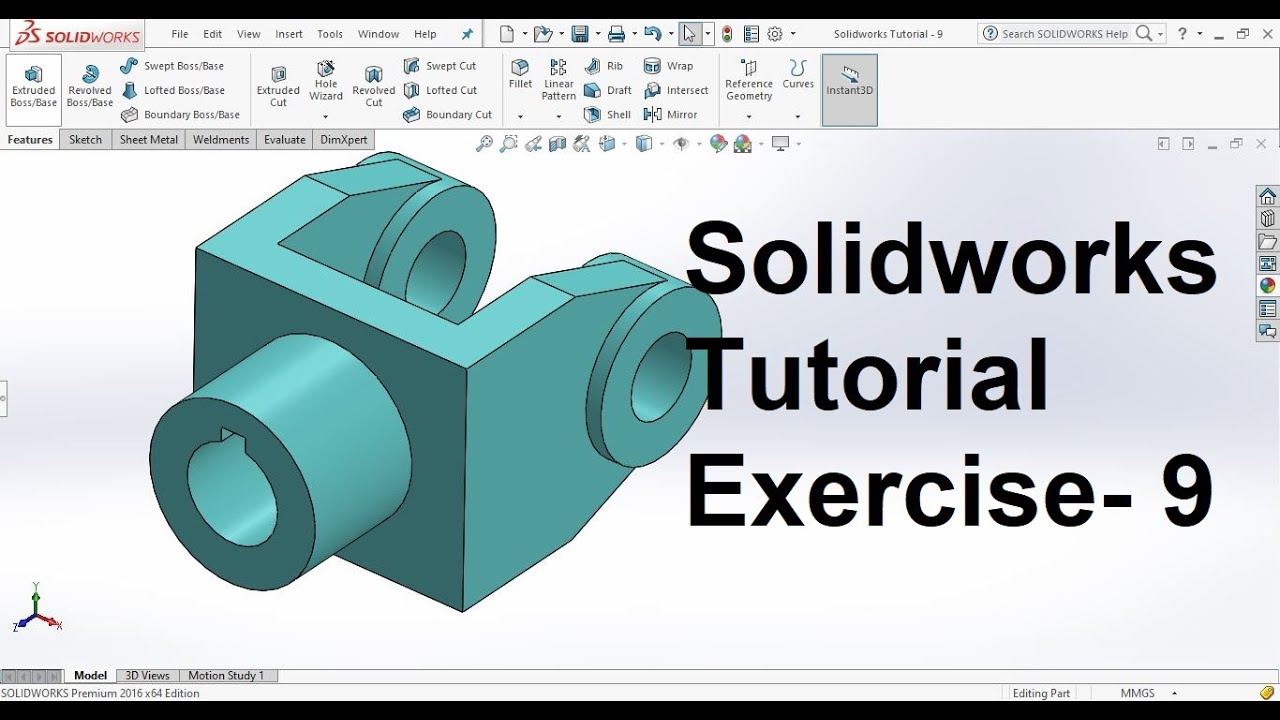The height and width of the screenshot is (720, 1280).
Task: Add a Rib feature
Action: (604, 66)
